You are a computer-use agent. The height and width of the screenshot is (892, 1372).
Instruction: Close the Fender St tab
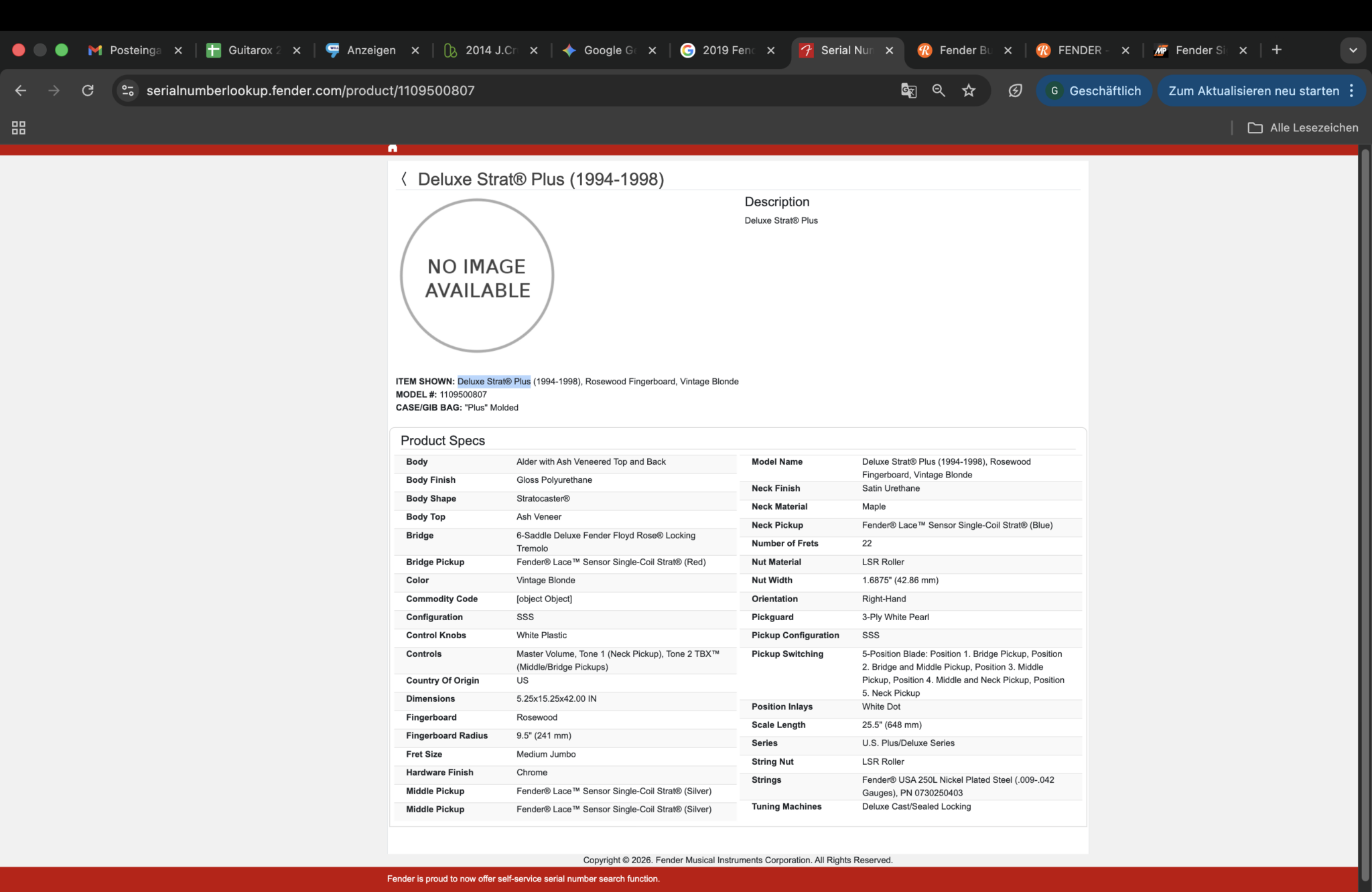tap(1243, 50)
